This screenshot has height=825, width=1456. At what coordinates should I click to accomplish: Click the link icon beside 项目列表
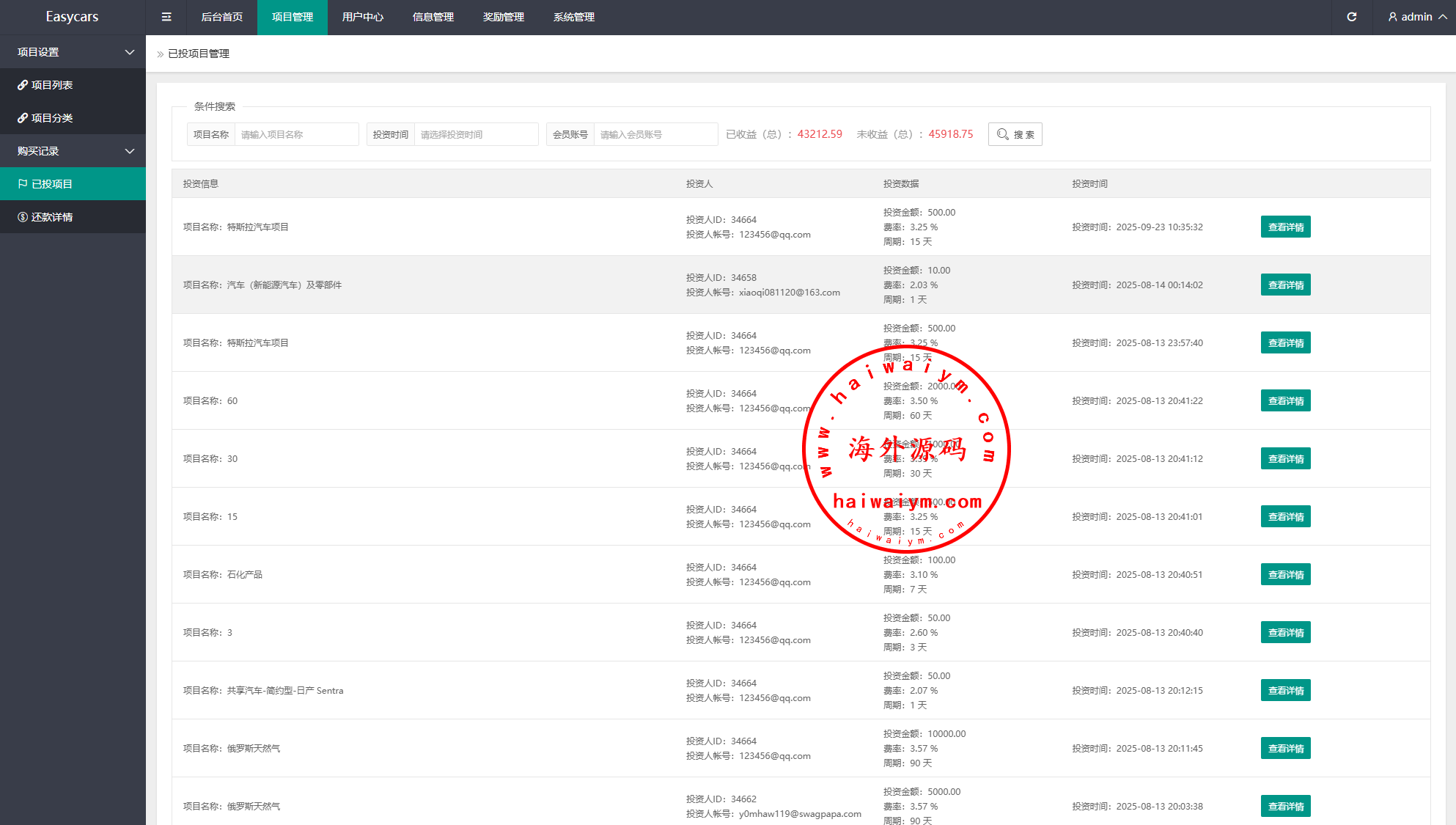point(23,85)
